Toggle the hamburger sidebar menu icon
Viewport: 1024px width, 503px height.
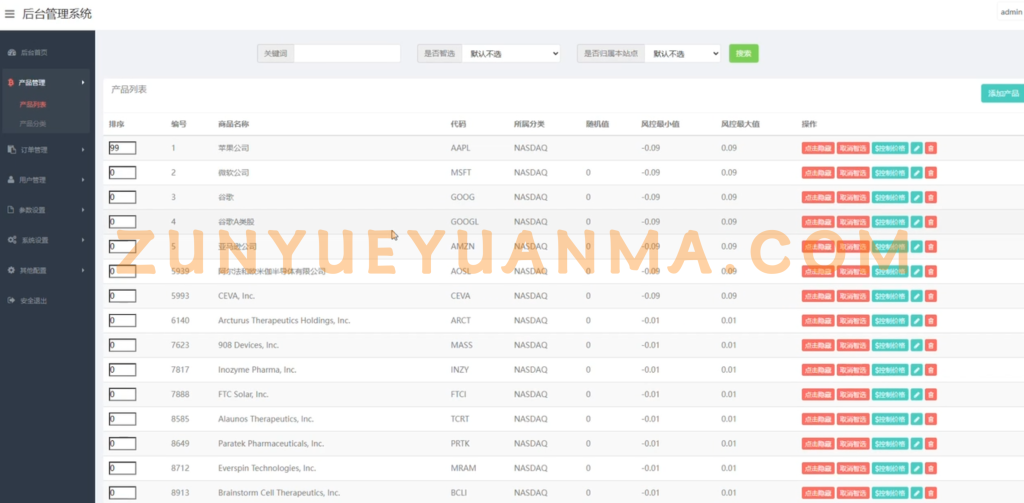[x=9, y=14]
